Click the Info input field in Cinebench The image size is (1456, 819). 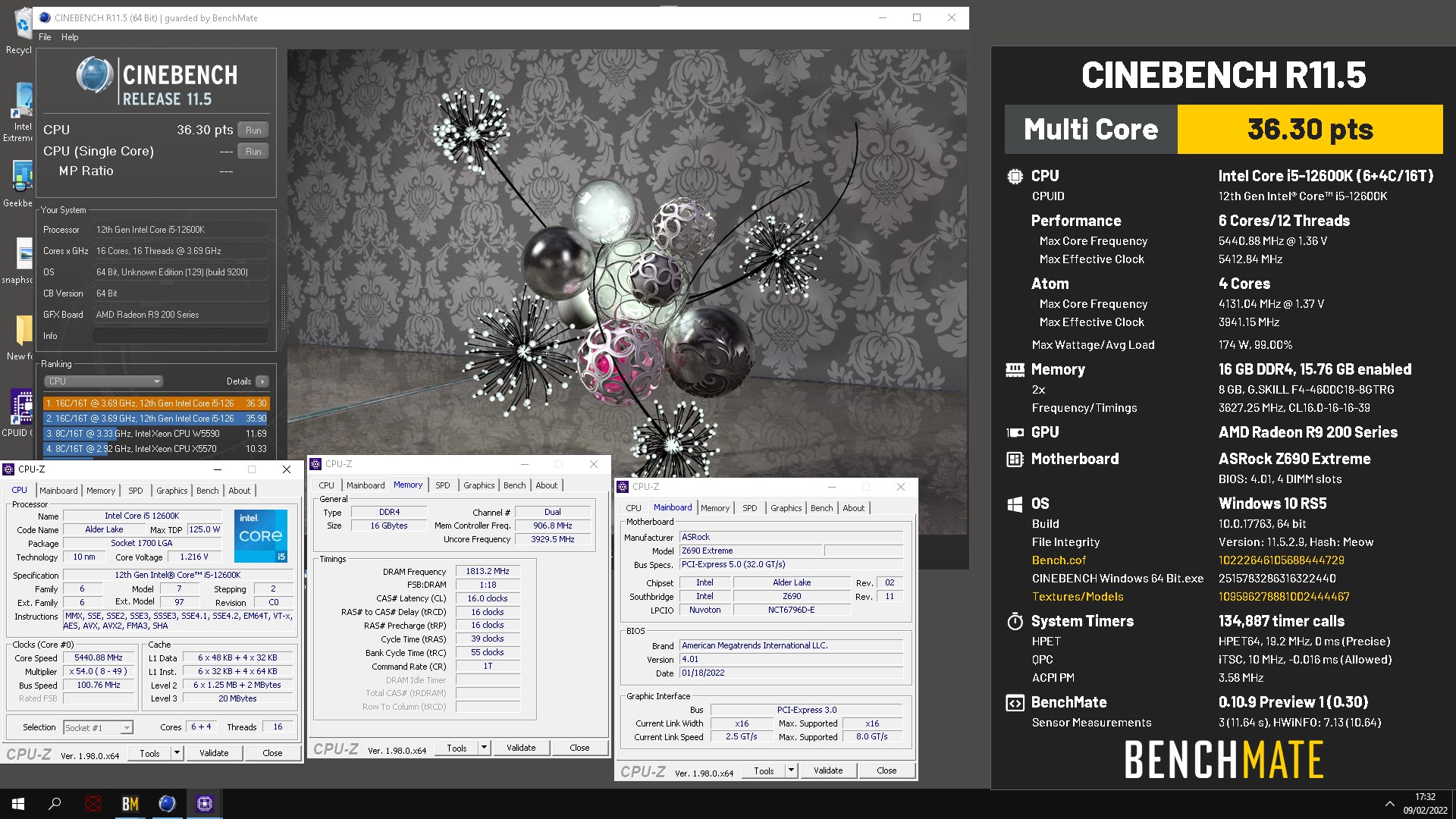click(x=180, y=336)
